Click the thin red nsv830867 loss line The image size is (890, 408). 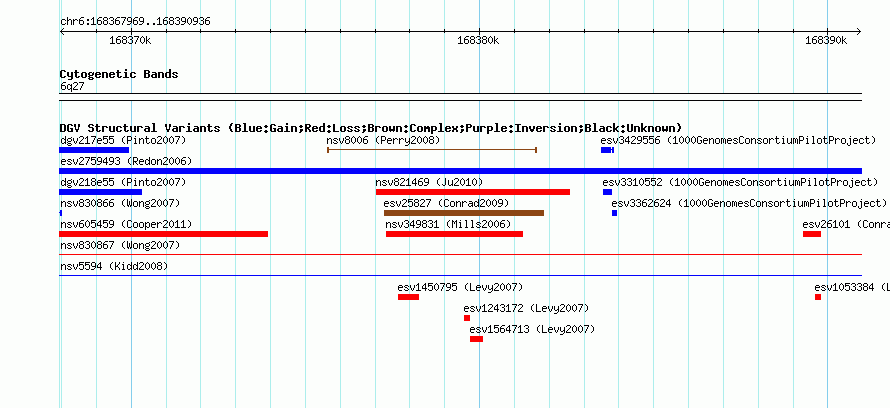pos(460,255)
